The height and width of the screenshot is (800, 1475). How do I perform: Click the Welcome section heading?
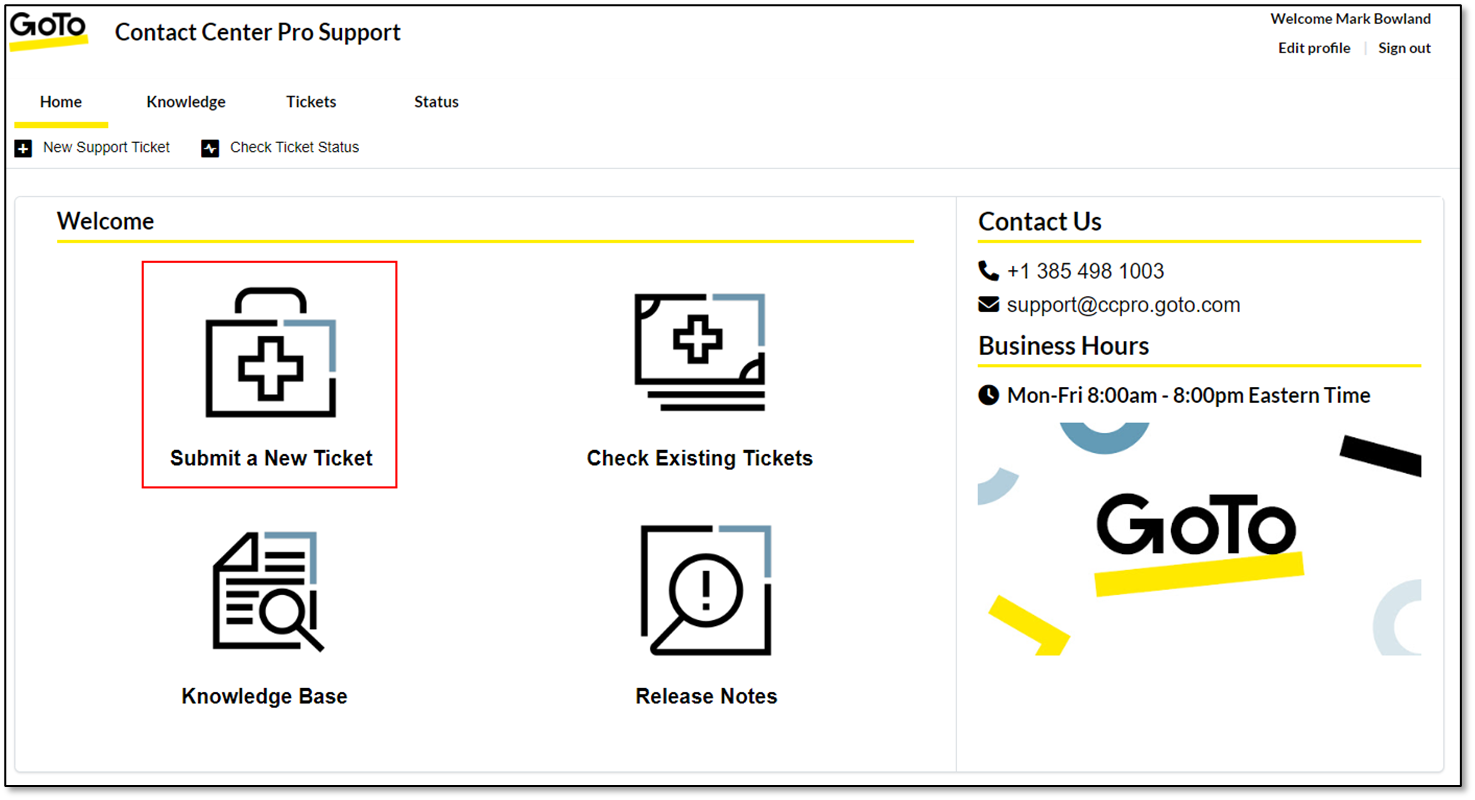[x=105, y=221]
